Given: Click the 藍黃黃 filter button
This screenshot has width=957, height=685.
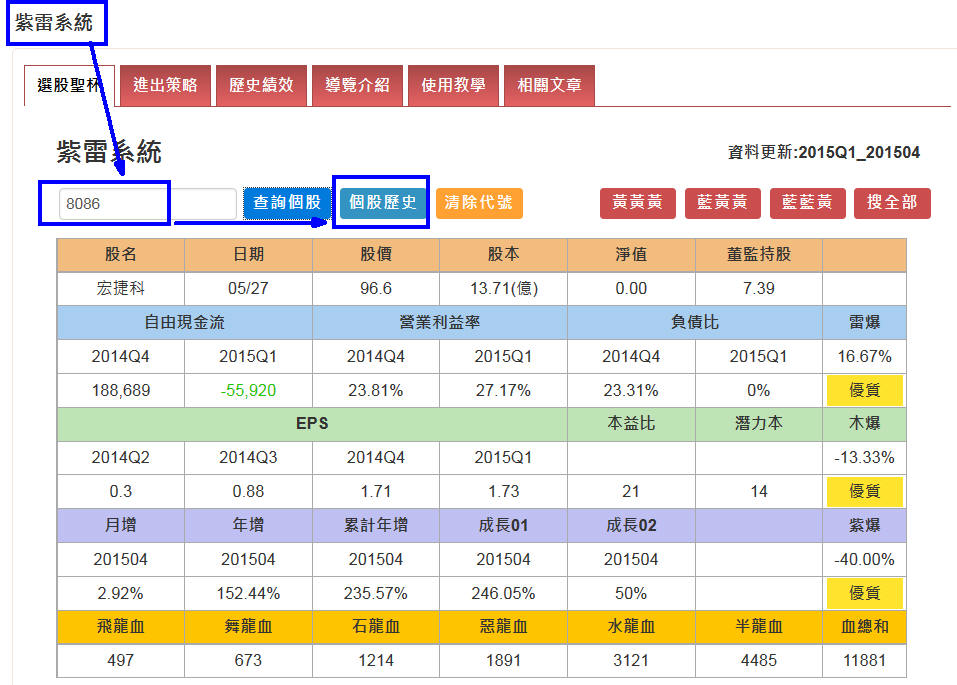Looking at the screenshot, I should (x=723, y=203).
